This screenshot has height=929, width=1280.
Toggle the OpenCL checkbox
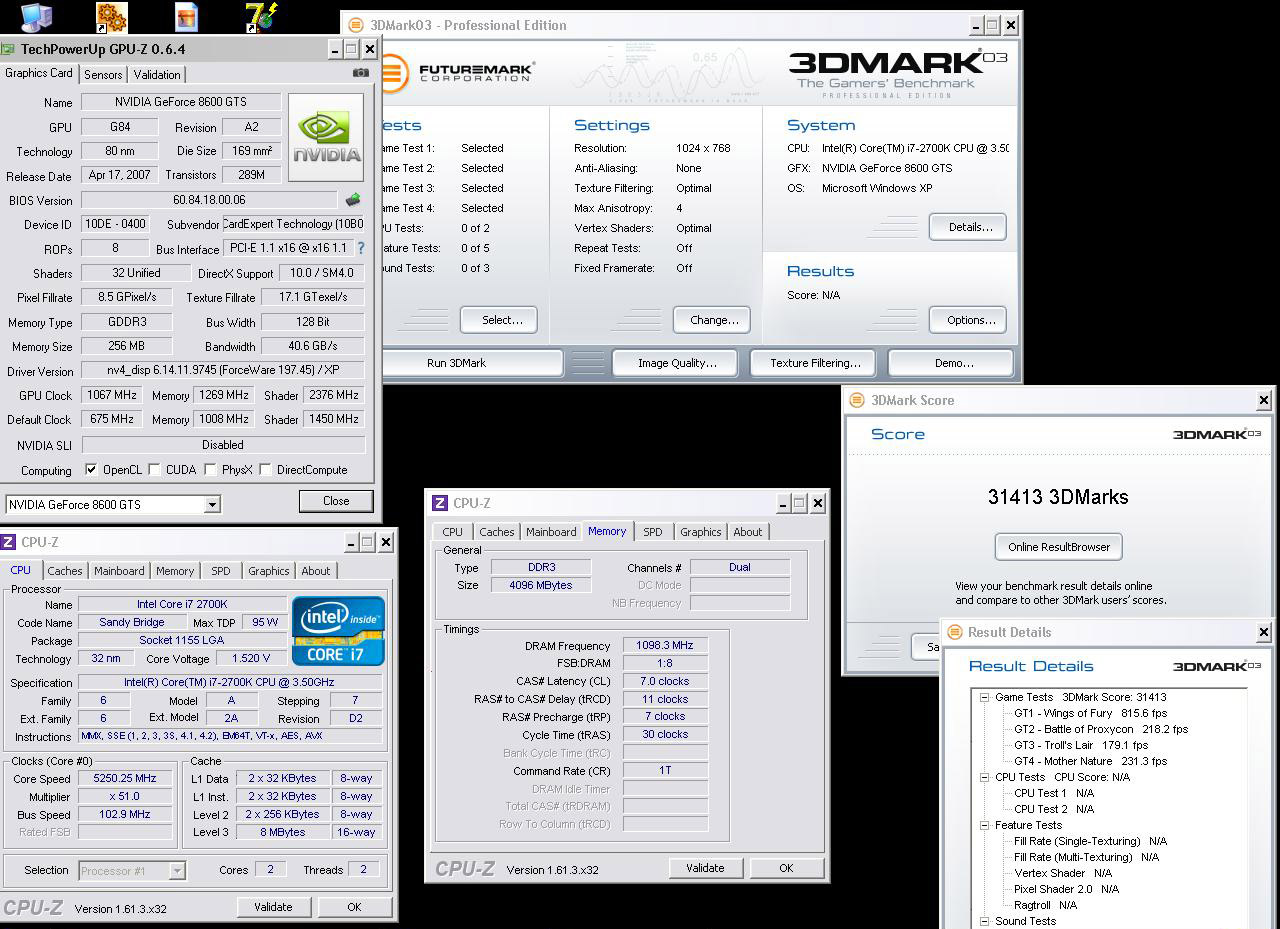[x=92, y=470]
